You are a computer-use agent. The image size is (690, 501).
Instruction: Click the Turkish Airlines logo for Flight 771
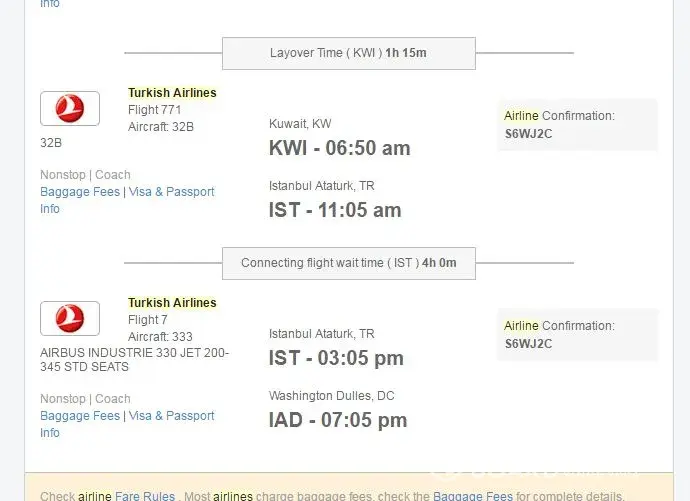pyautogui.click(x=70, y=108)
